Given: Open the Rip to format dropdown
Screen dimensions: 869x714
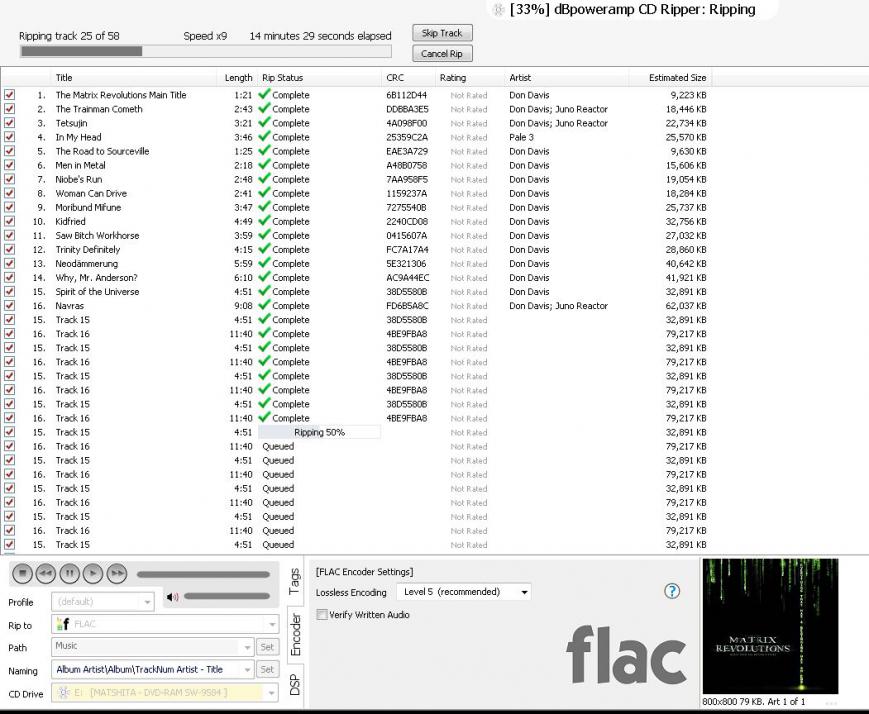Looking at the screenshot, I should 272,624.
